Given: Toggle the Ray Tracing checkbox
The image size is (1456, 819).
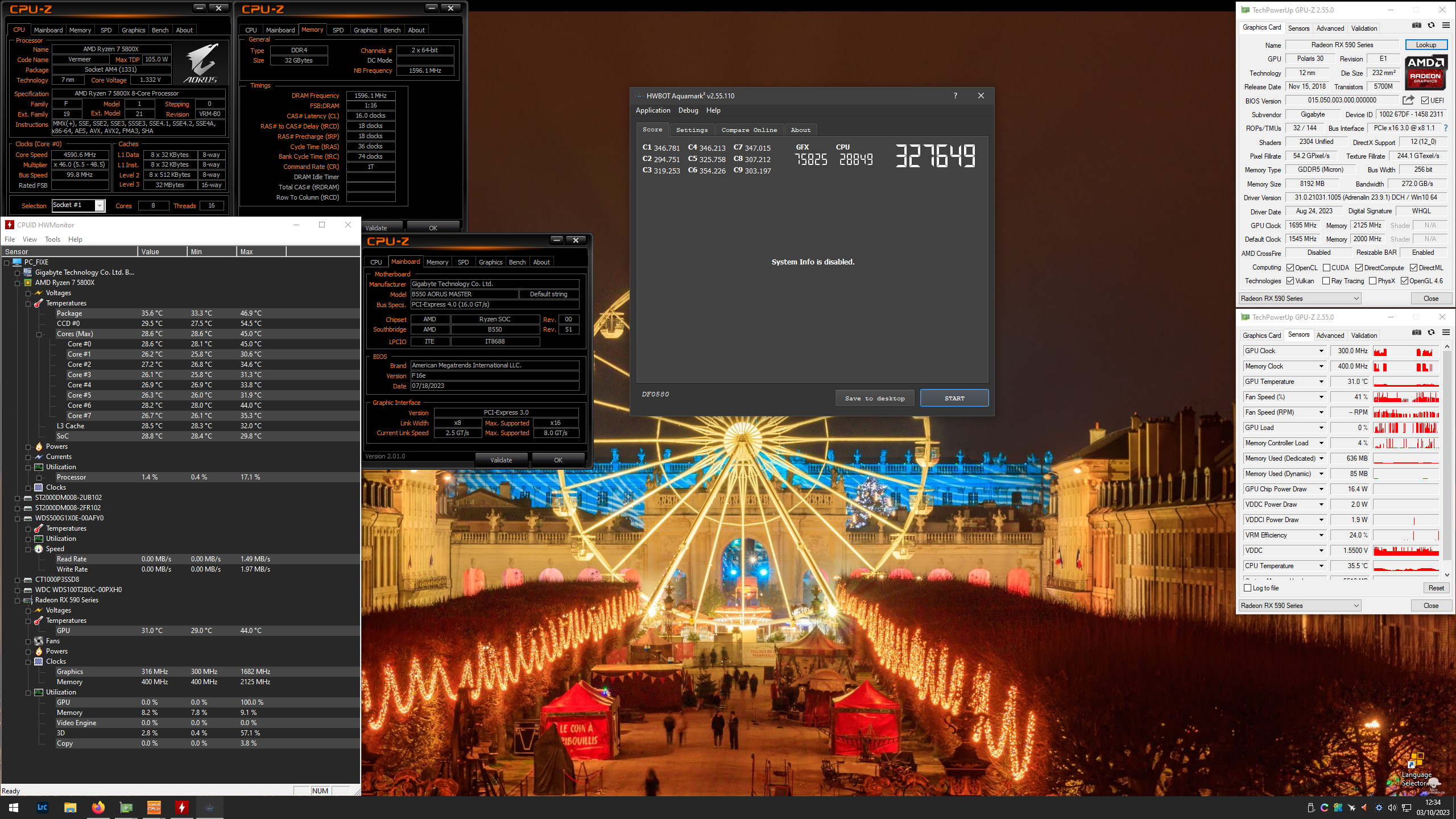Looking at the screenshot, I should coord(1326,281).
